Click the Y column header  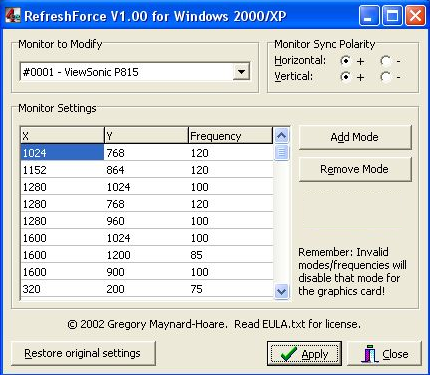coord(146,135)
